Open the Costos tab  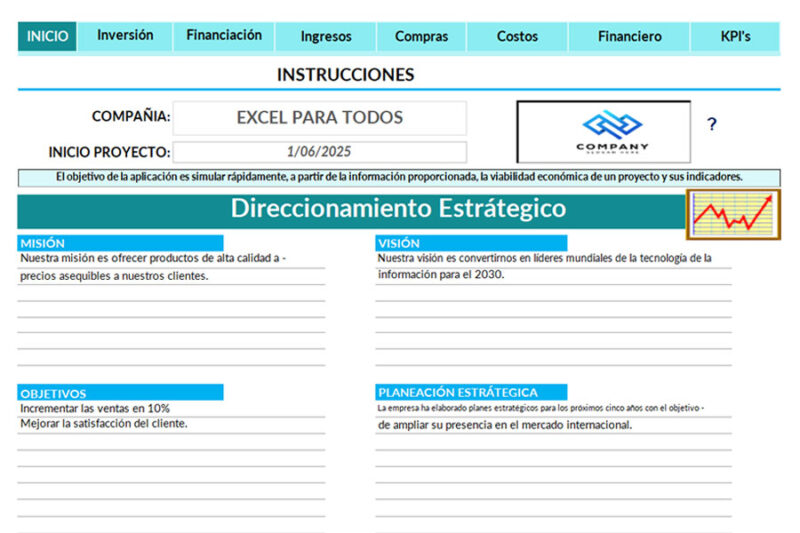(517, 36)
